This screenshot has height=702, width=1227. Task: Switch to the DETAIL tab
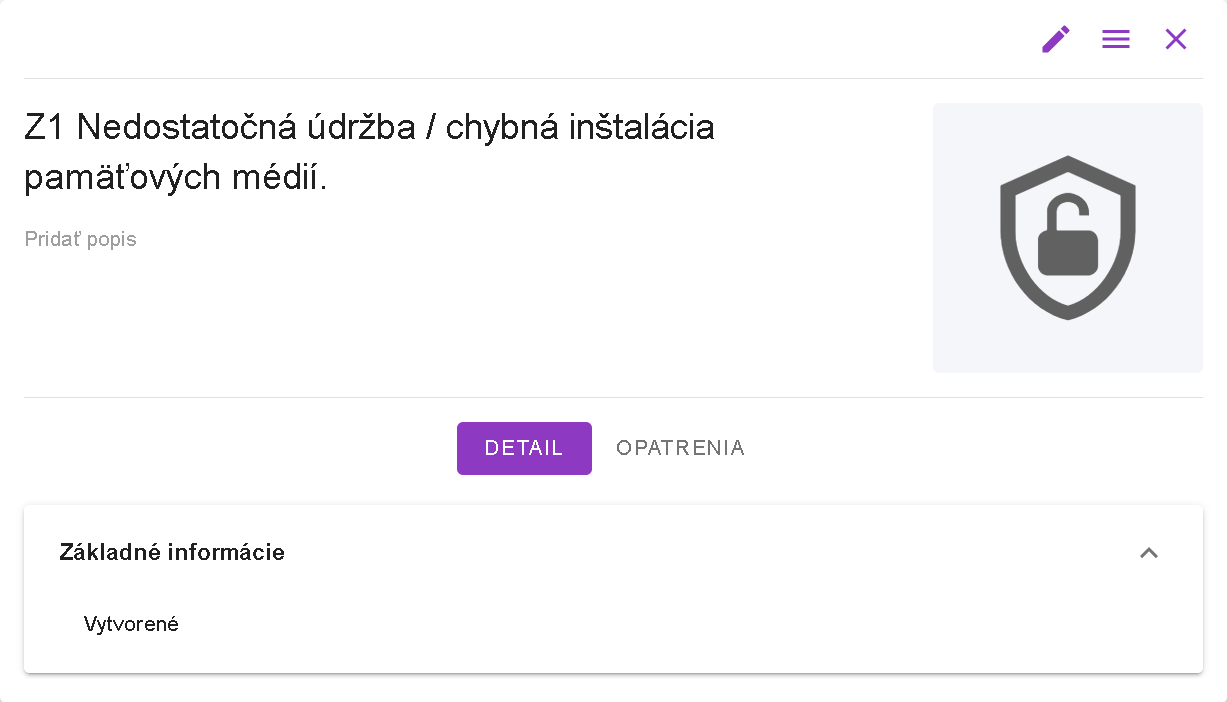pos(524,448)
